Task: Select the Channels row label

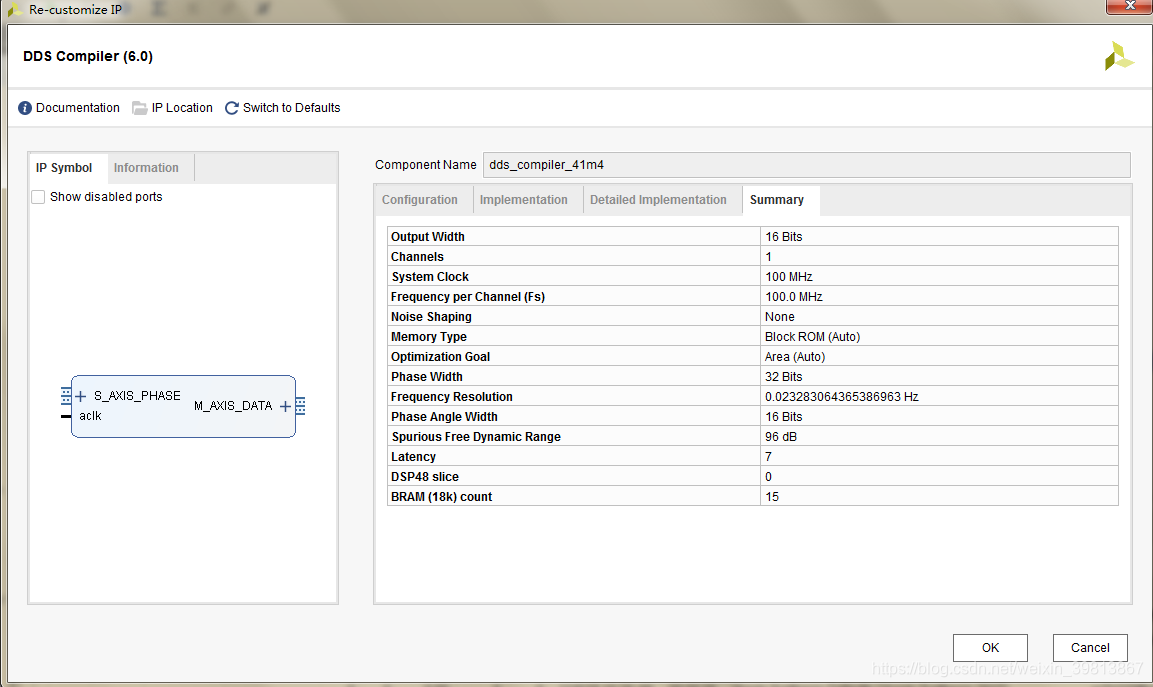Action: click(x=418, y=257)
